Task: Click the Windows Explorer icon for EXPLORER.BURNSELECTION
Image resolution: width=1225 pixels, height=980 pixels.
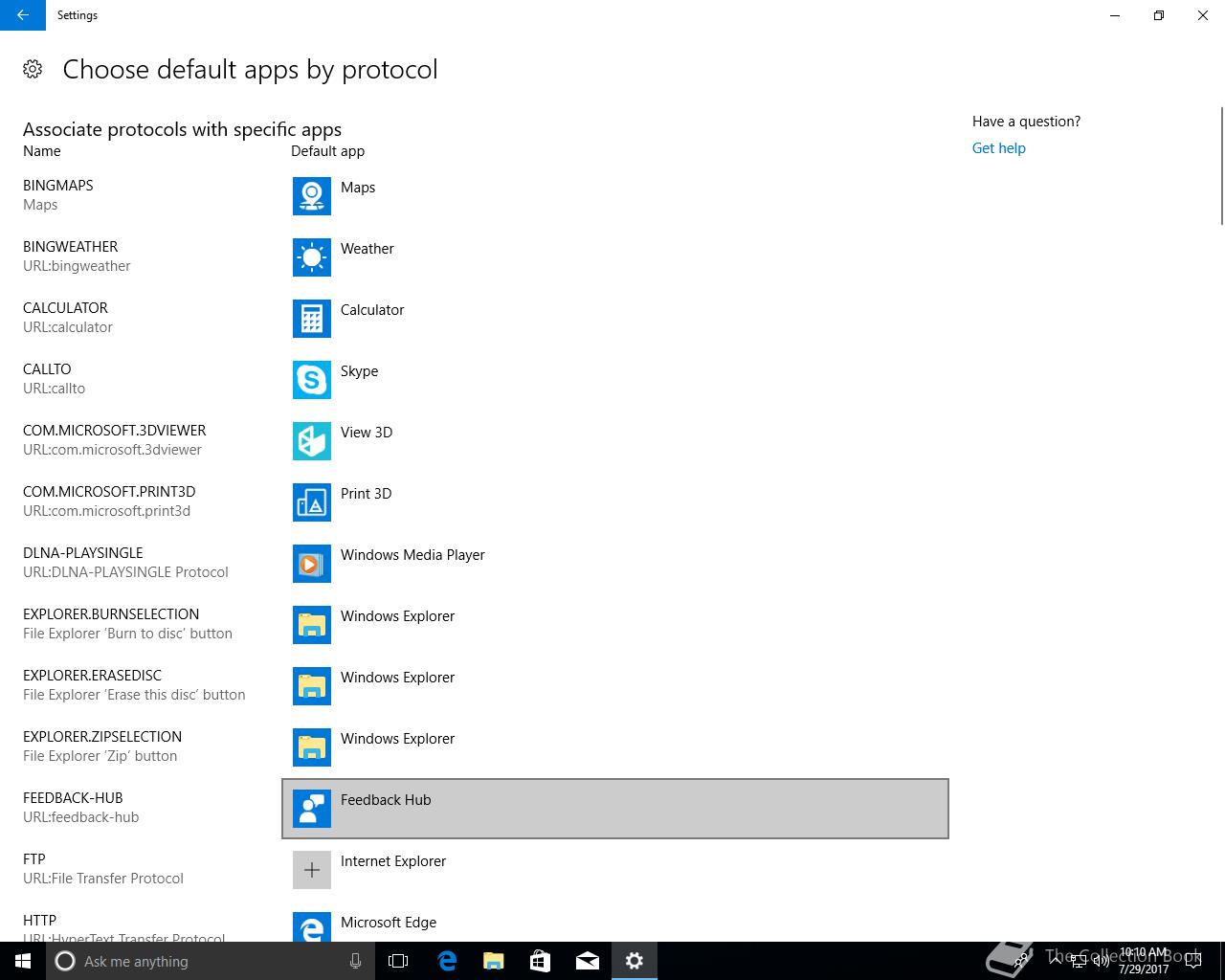Action: (312, 625)
